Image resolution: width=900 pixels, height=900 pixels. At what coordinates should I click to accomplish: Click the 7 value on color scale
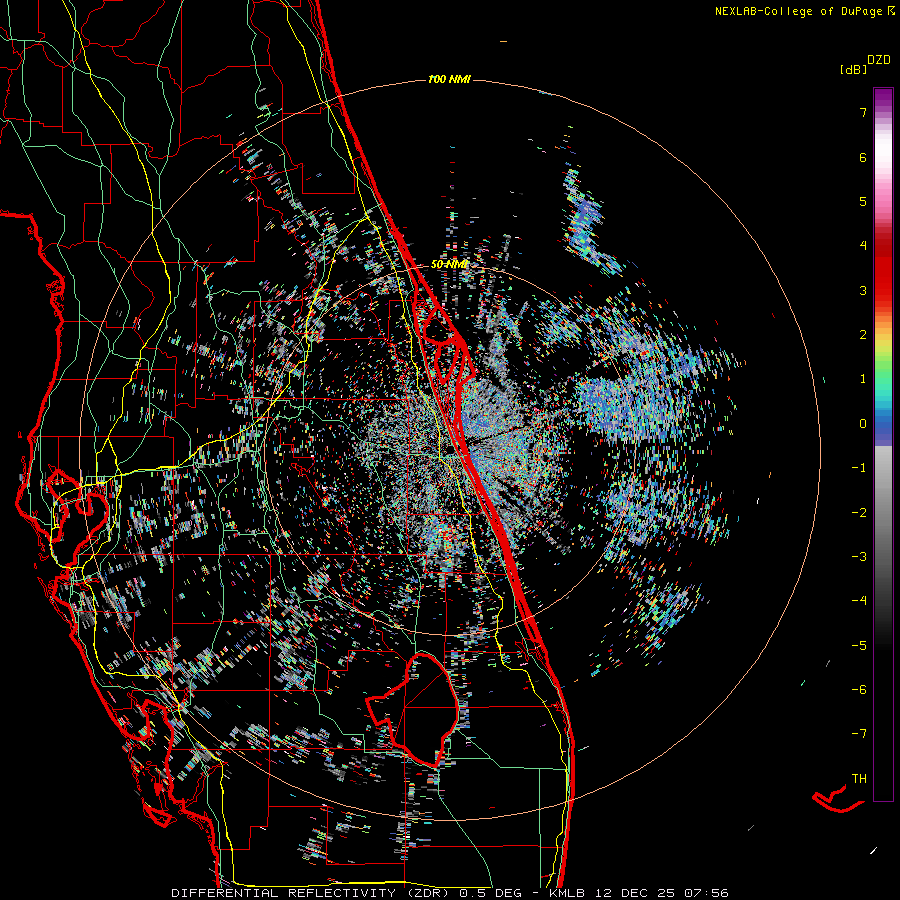[863, 112]
